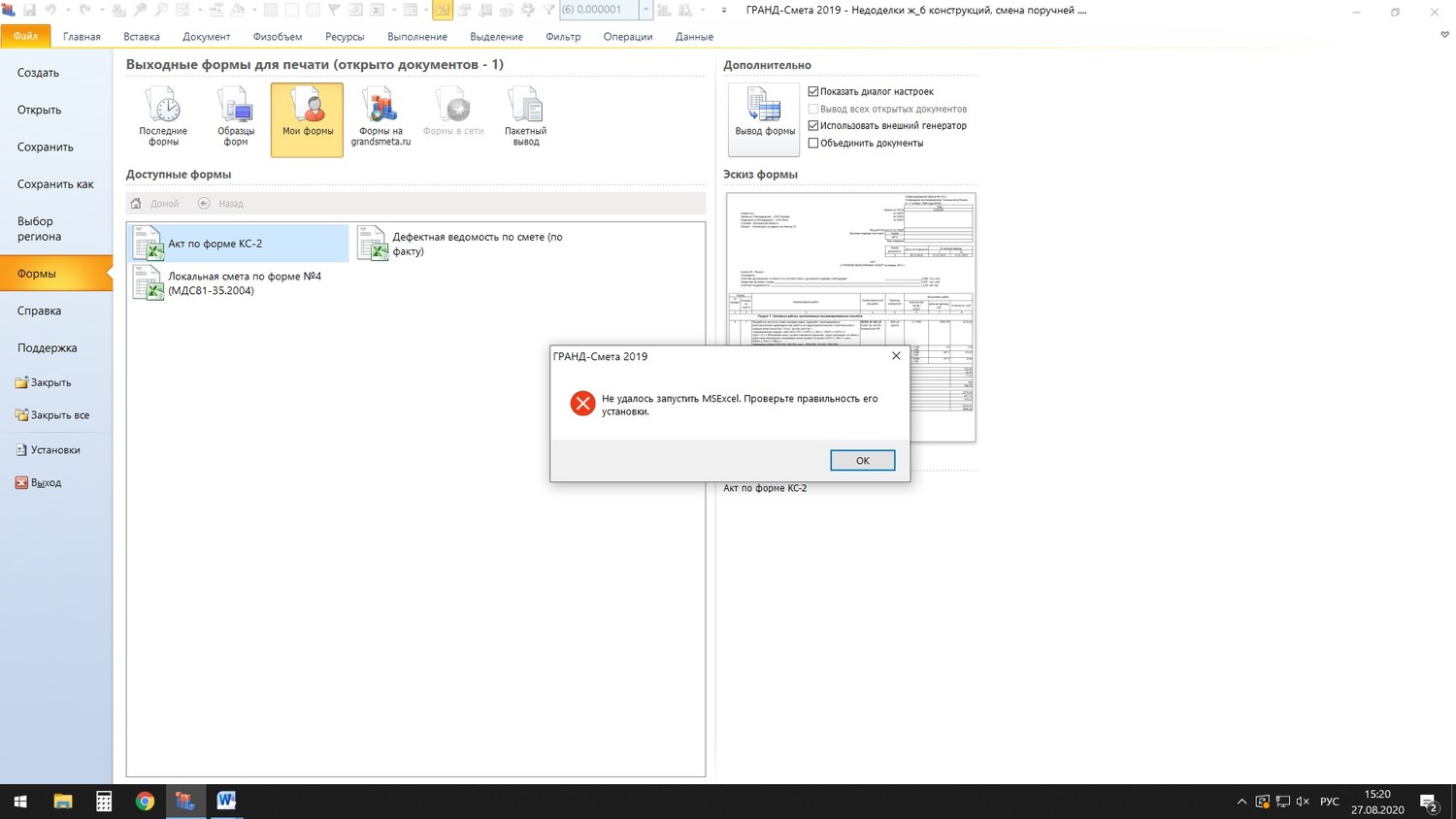Click the Домой navigation button
The width and height of the screenshot is (1456, 819).
click(x=155, y=204)
